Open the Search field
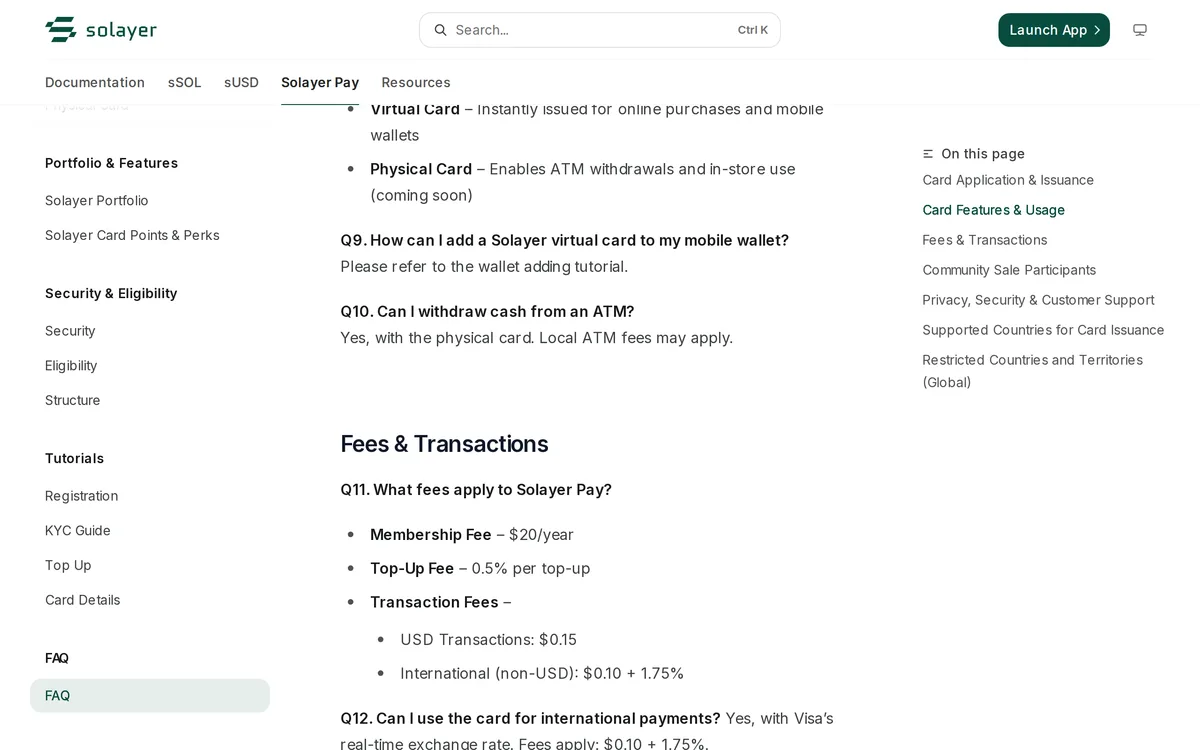The image size is (1200, 750). pos(600,30)
